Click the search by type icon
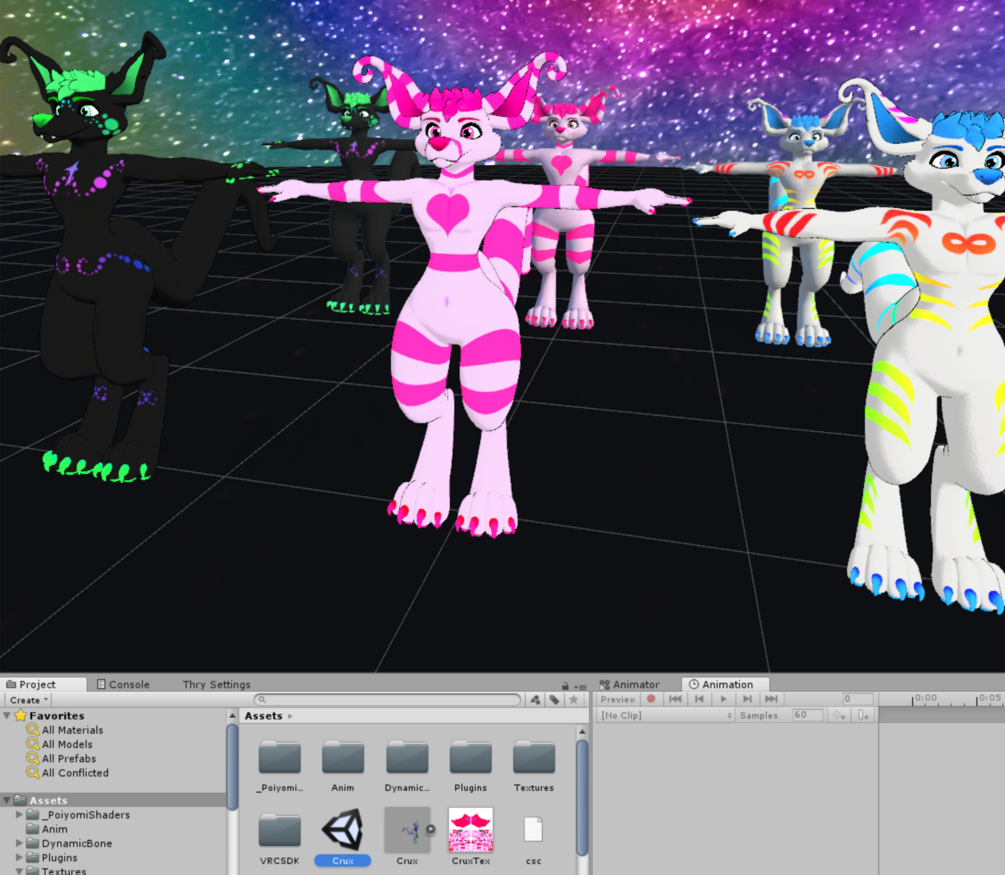This screenshot has height=875, width=1005. click(x=535, y=700)
